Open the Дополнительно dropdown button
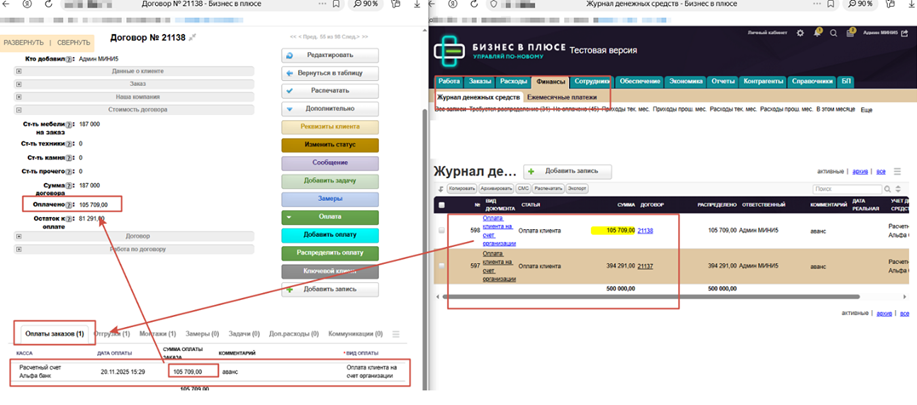This screenshot has height=405, width=917. click(x=331, y=108)
